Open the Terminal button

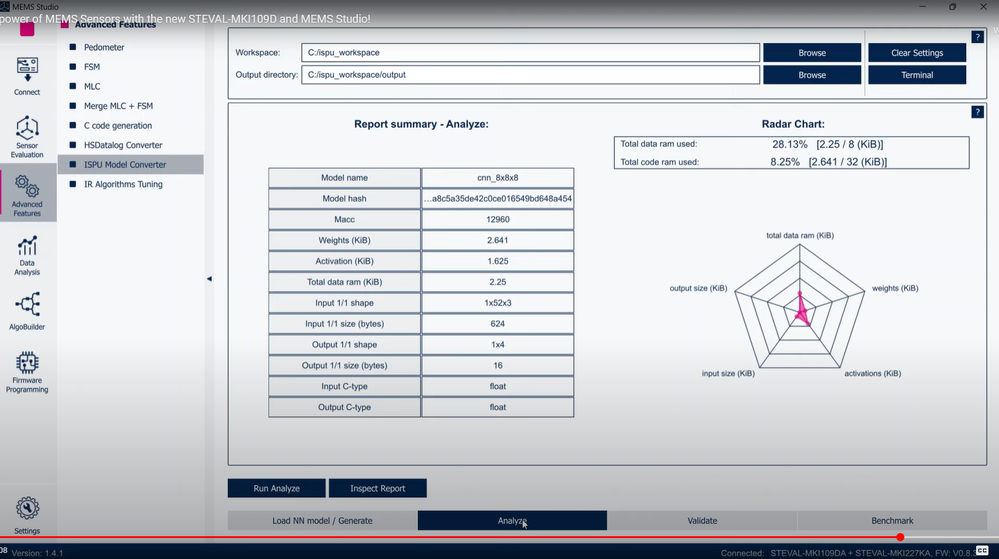coord(917,75)
